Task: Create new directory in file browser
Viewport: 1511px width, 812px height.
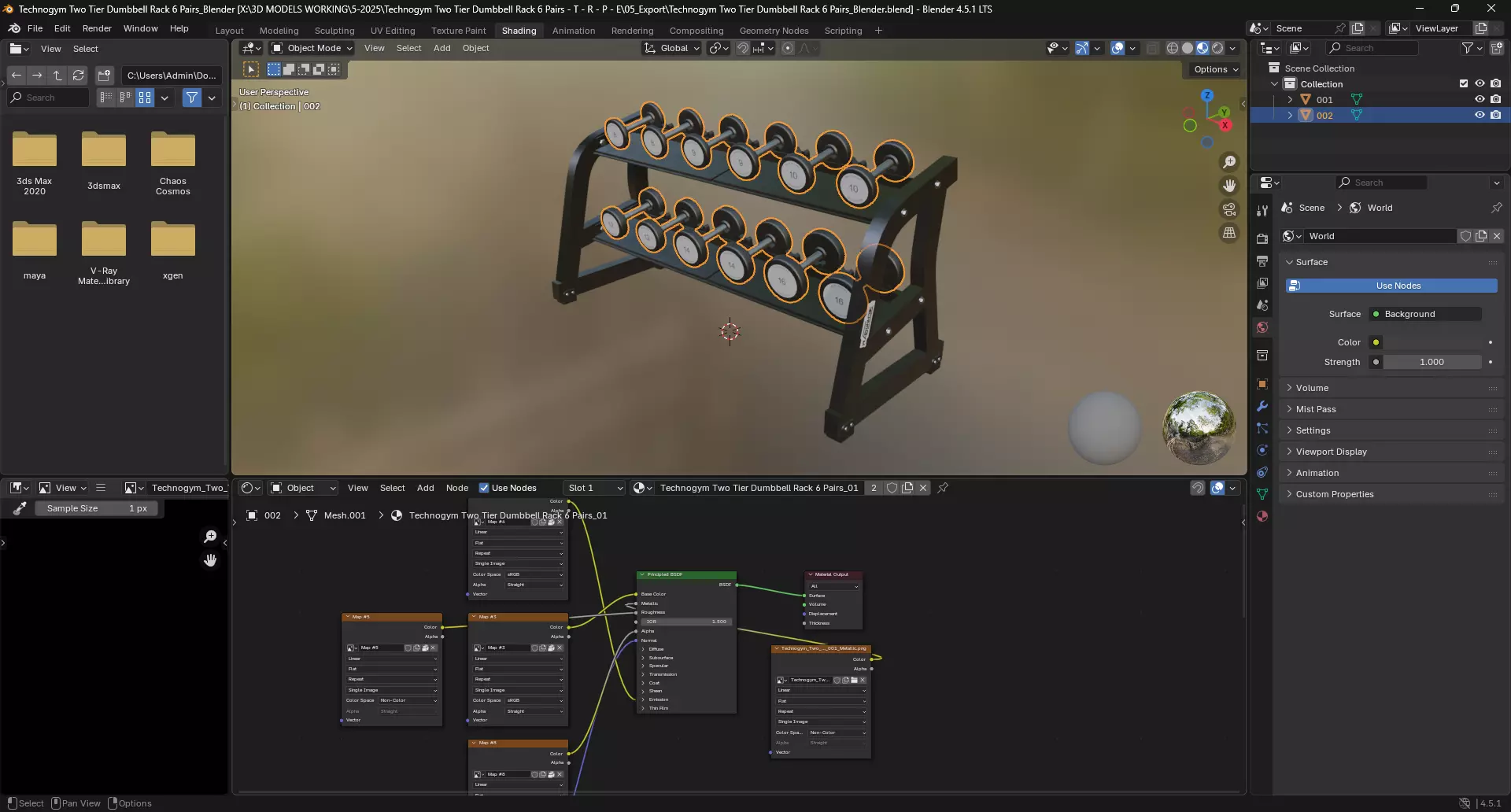Action: (x=104, y=76)
